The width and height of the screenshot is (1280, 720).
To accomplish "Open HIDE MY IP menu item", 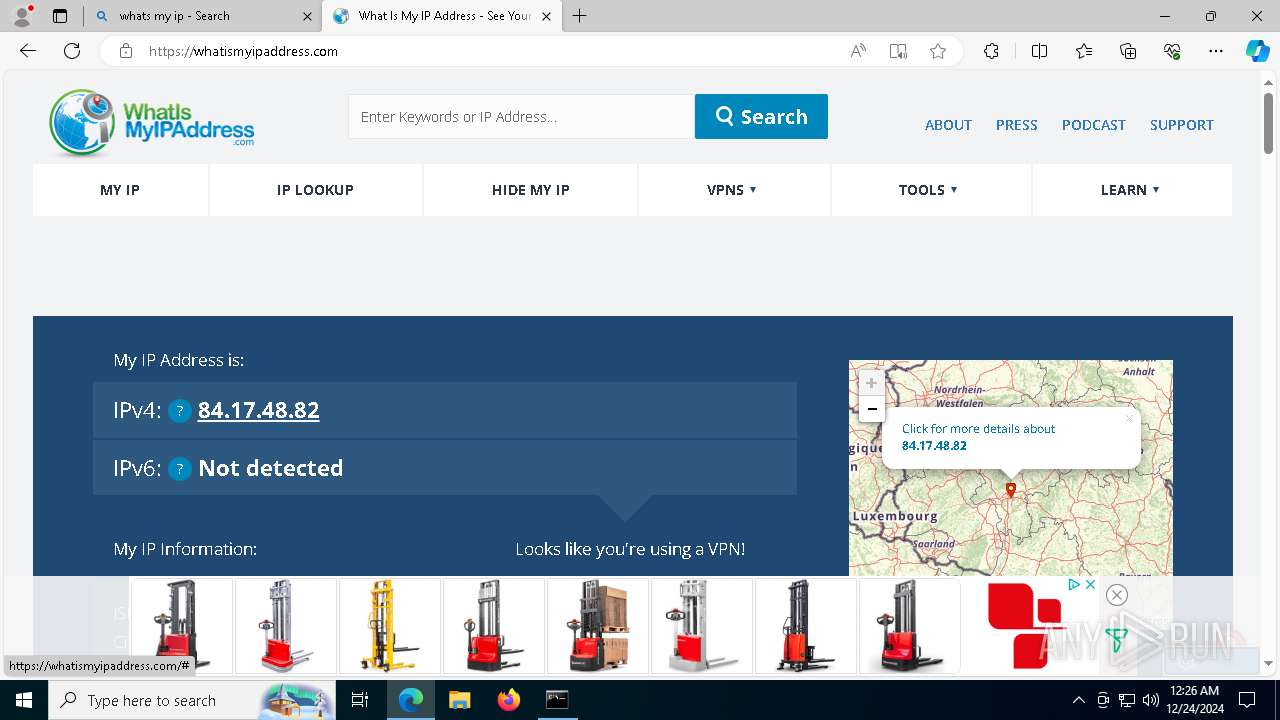I will point(531,190).
